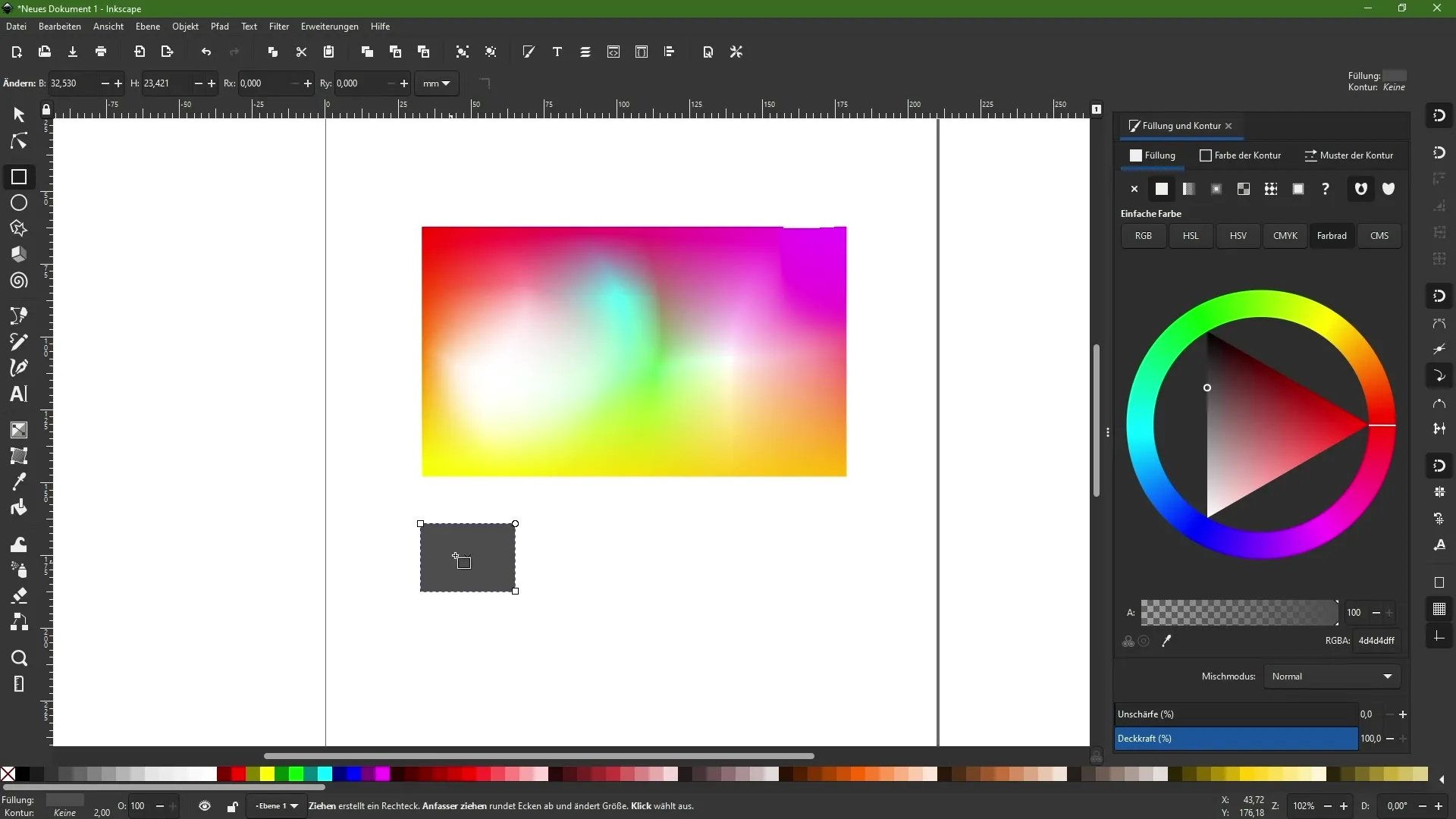Viewport: 1456px width, 819px height.
Task: Select the HSL color mode button
Action: pyautogui.click(x=1191, y=236)
